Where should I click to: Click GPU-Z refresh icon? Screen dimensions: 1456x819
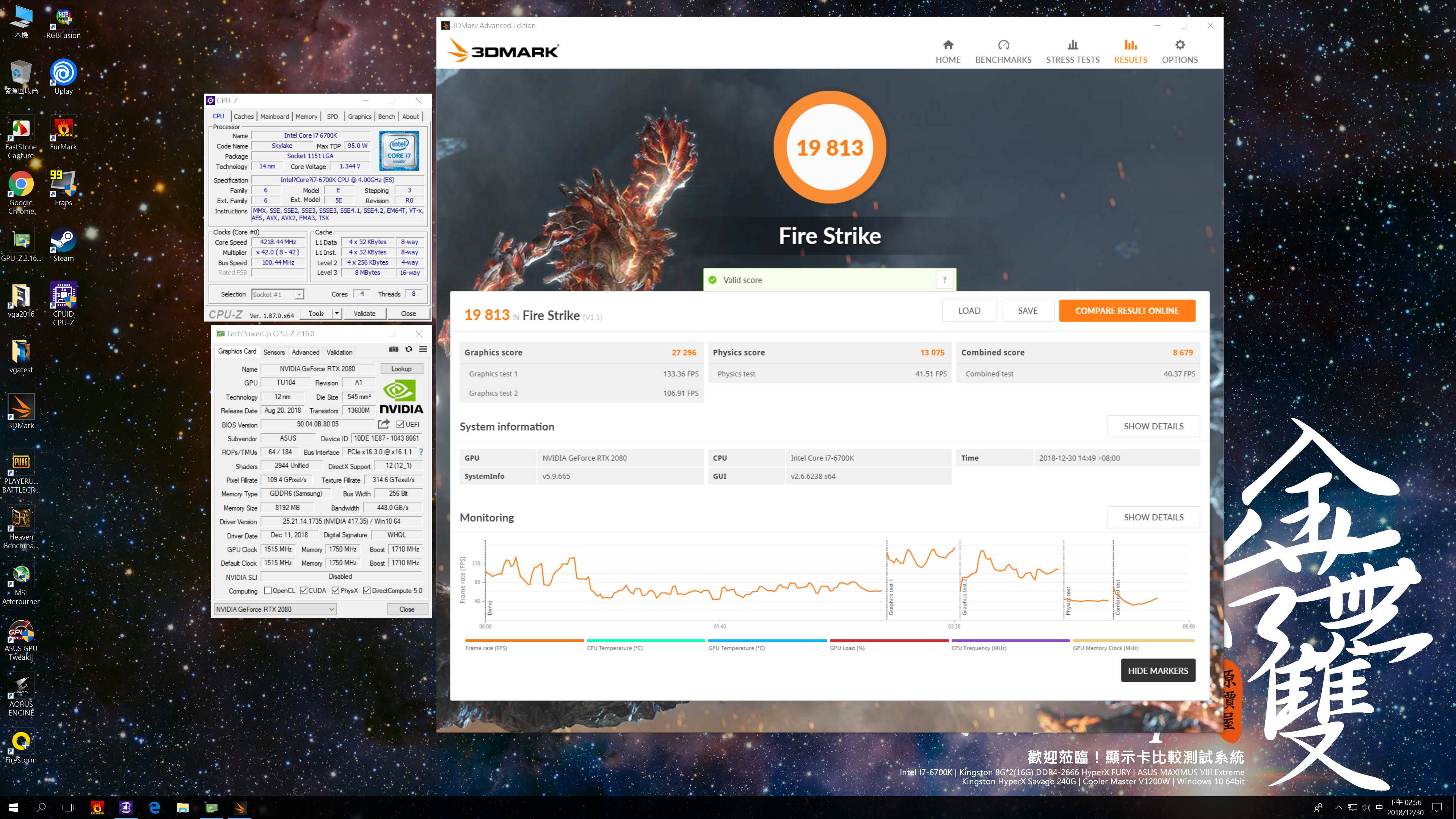pos(409,349)
